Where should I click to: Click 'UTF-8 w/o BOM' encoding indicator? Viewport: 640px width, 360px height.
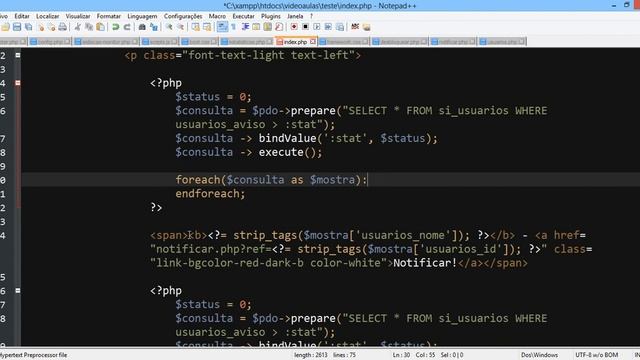pyautogui.click(x=596, y=355)
